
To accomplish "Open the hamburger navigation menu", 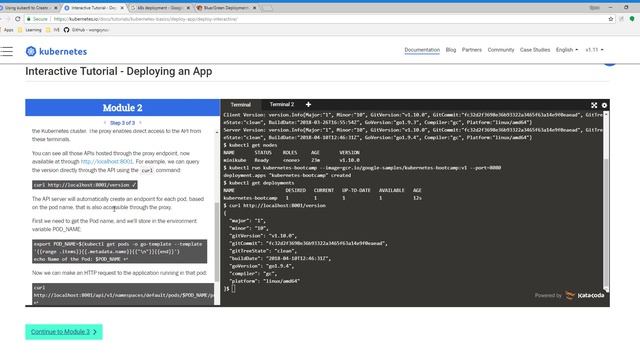I will (x=7, y=51).
